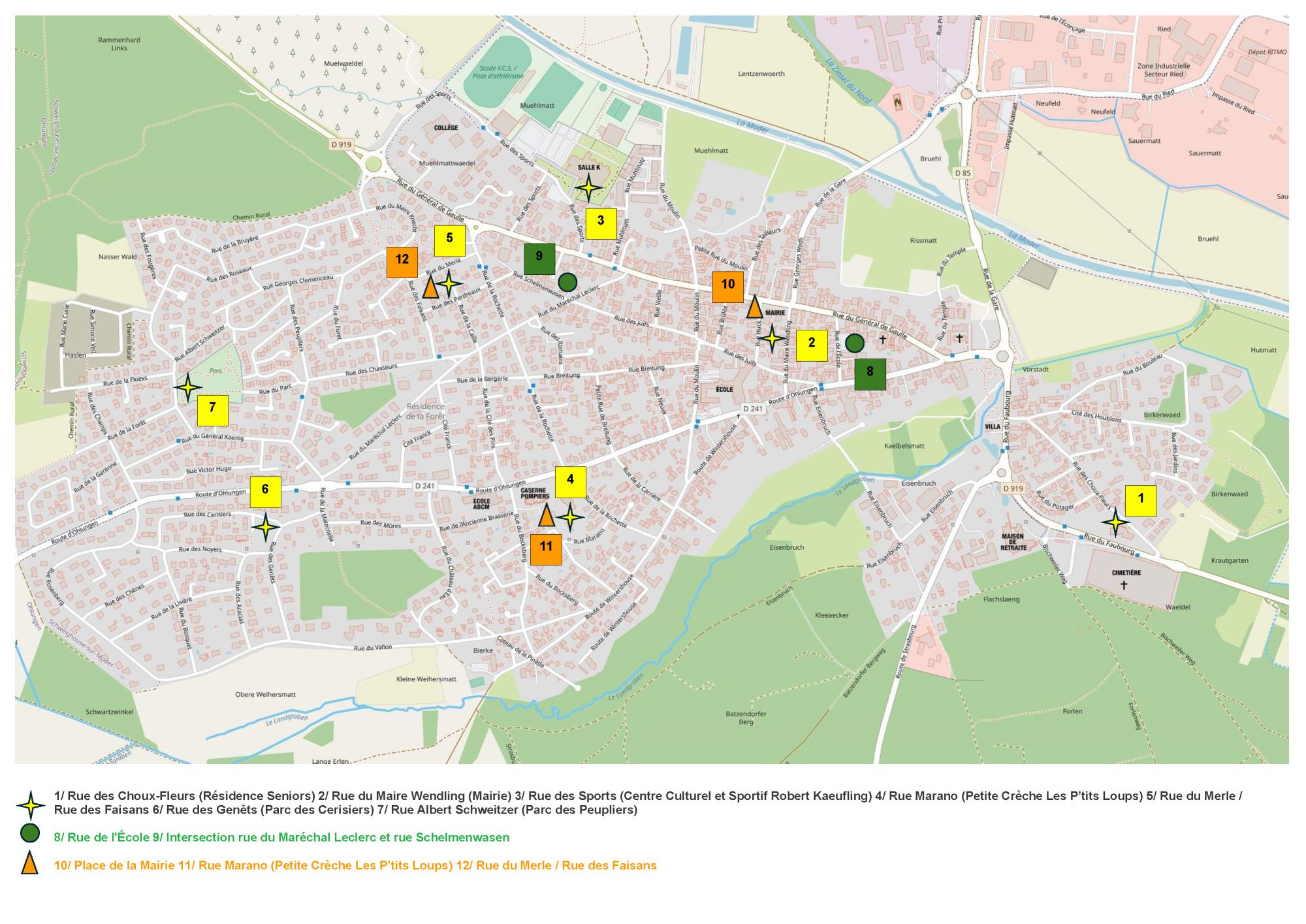
Task: Click the VILLA label on the map
Action: (993, 426)
